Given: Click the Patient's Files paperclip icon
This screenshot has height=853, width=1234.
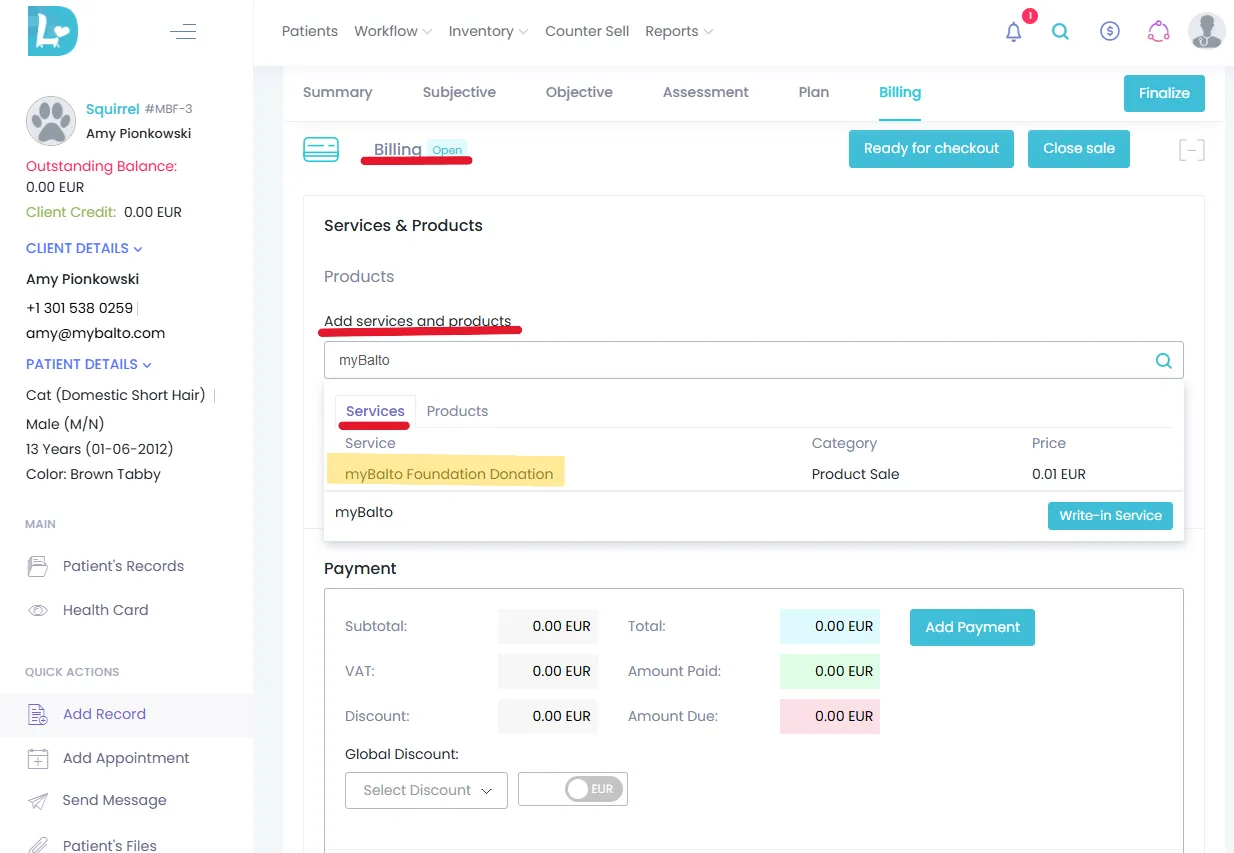Looking at the screenshot, I should [38, 845].
